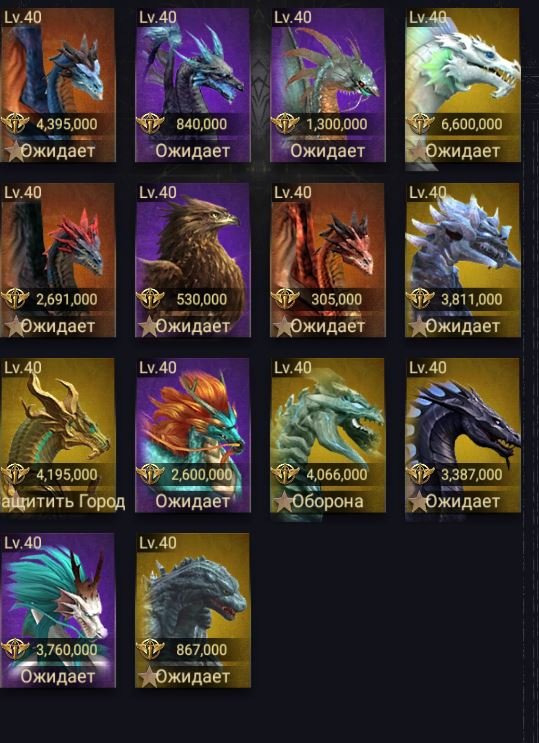The image size is (539, 743).
Task: Select the white dragon with 6,600,000 power
Action: pyautogui.click(x=463, y=85)
